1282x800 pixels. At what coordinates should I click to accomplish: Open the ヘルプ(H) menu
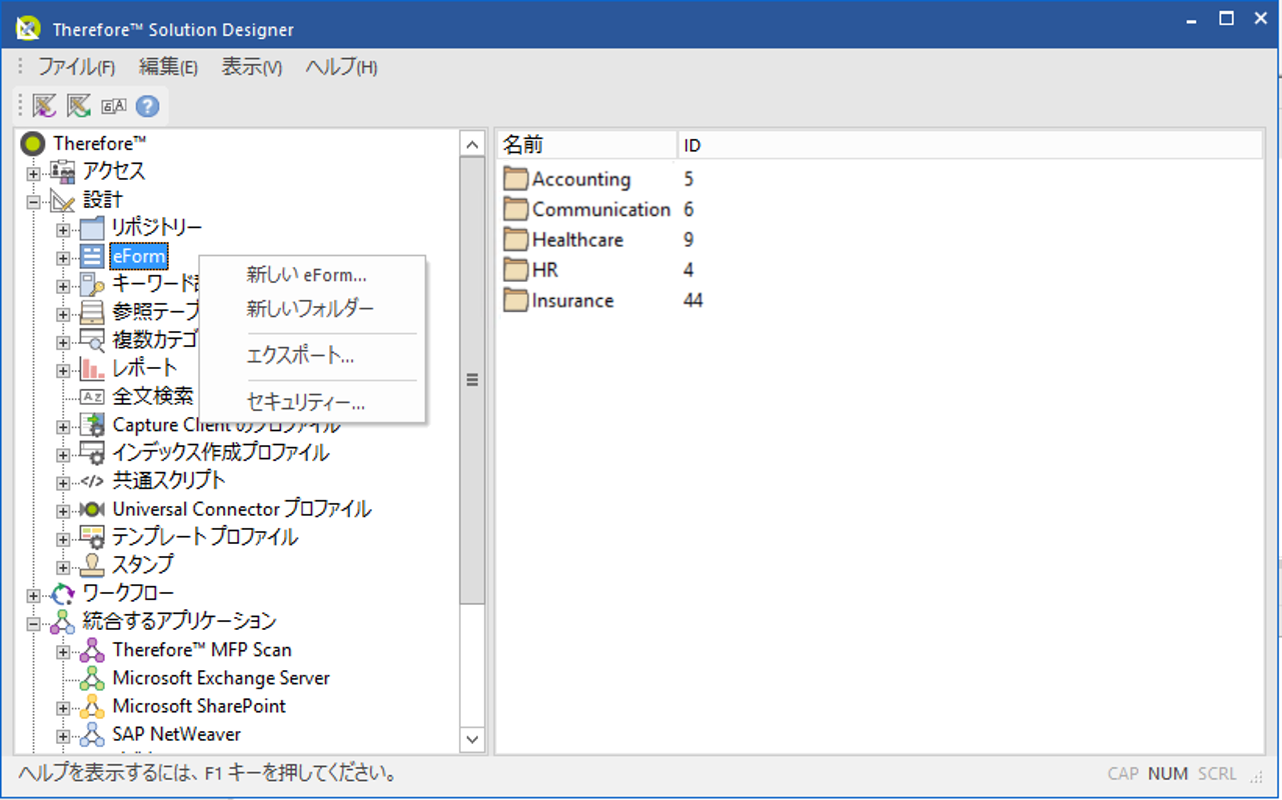pyautogui.click(x=341, y=67)
